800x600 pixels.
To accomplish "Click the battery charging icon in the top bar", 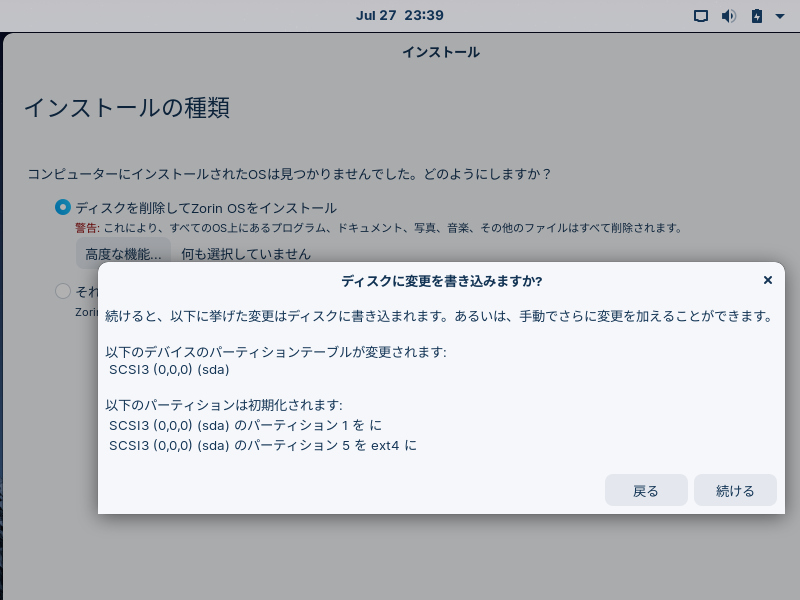I will [x=757, y=16].
